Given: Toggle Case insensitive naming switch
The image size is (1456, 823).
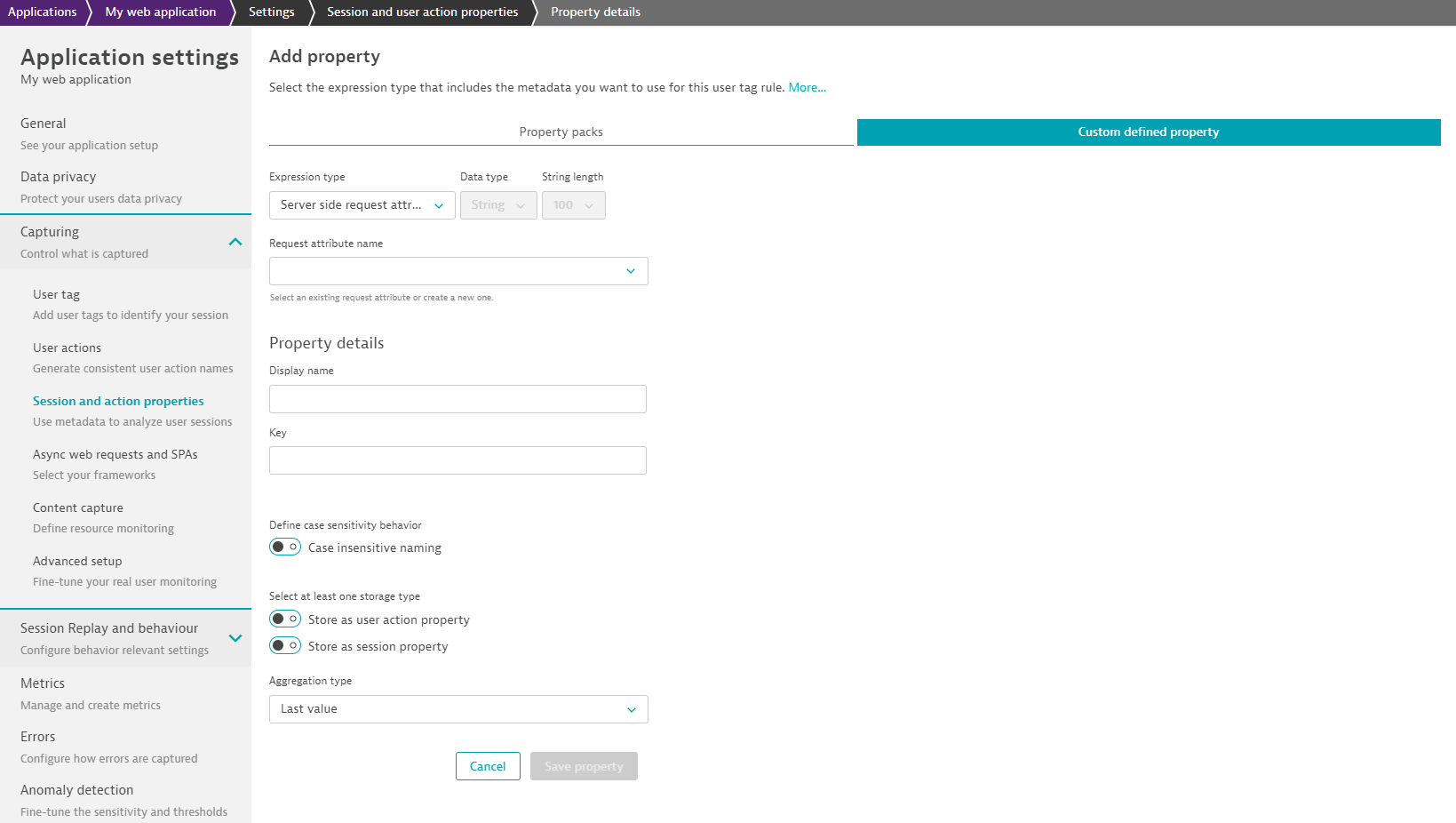Looking at the screenshot, I should pyautogui.click(x=285, y=547).
